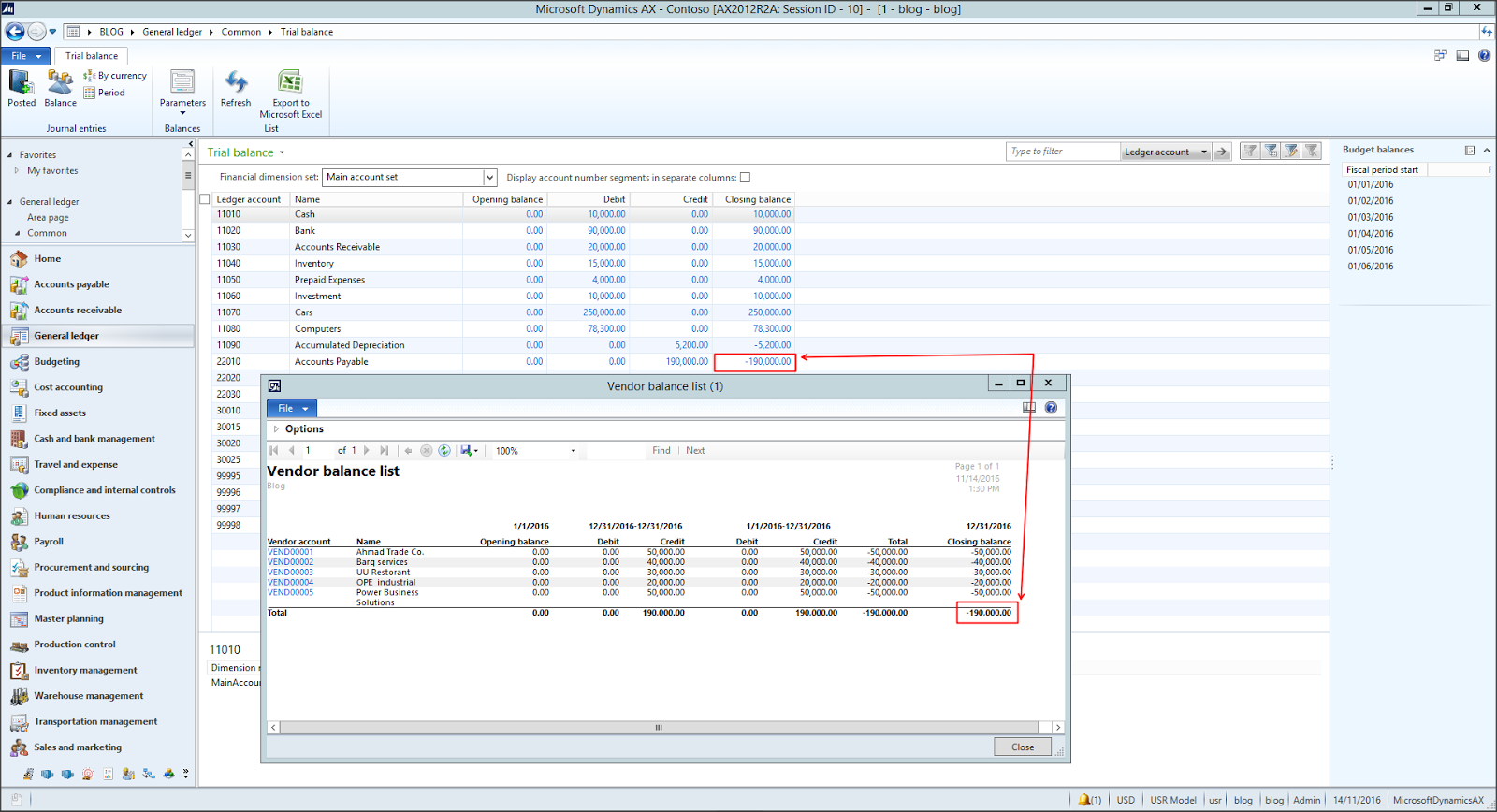Apply filter with arrow button
The width and height of the screenshot is (1497, 812).
tap(1222, 152)
